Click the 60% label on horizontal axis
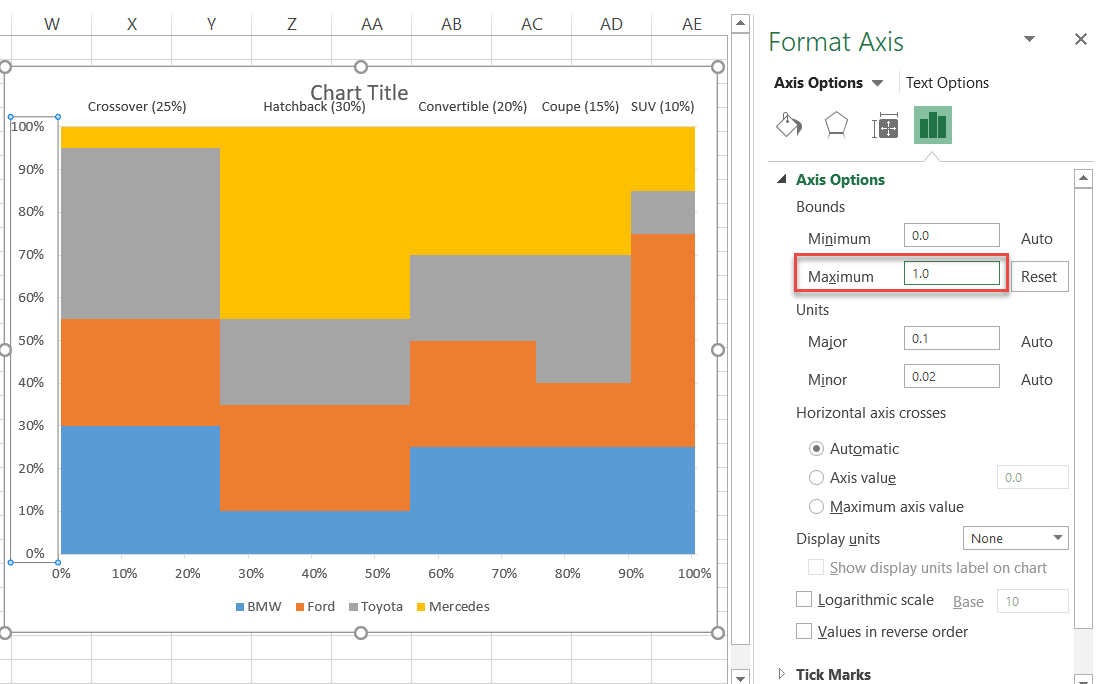The height and width of the screenshot is (684, 1108). pos(441,573)
